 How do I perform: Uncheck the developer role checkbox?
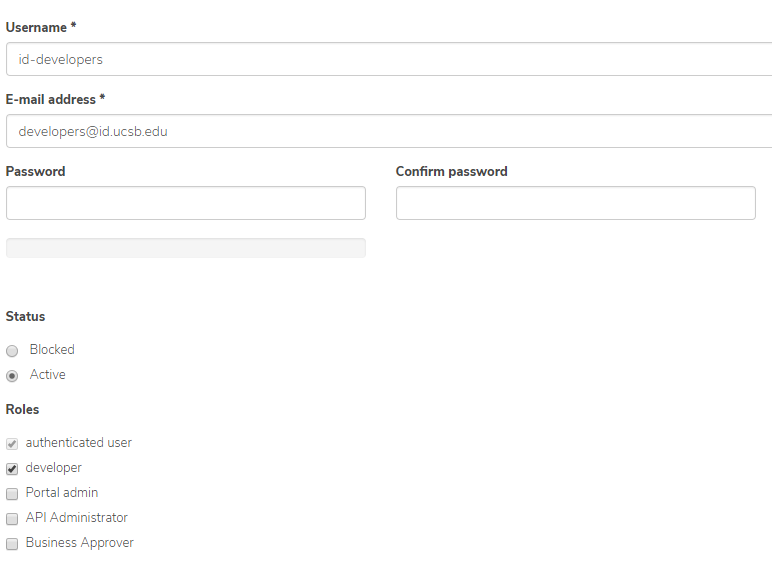click(x=12, y=468)
